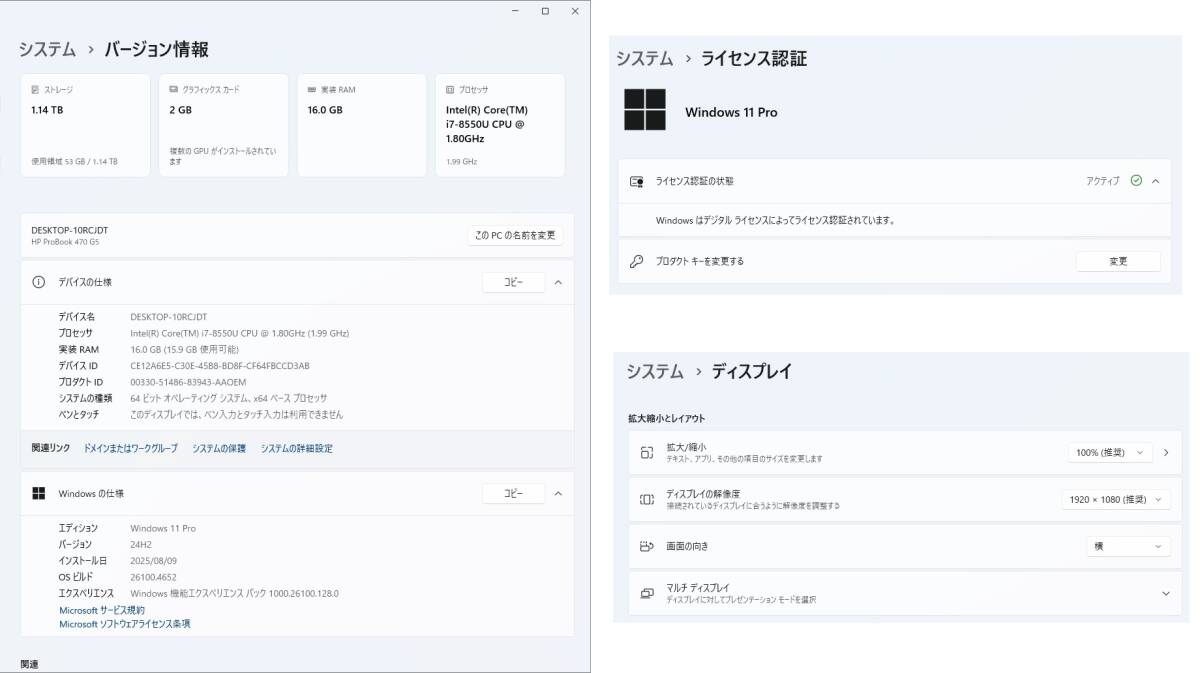
Task: Go to システム breadcrumb in バージョン情報 window
Action: 47,49
